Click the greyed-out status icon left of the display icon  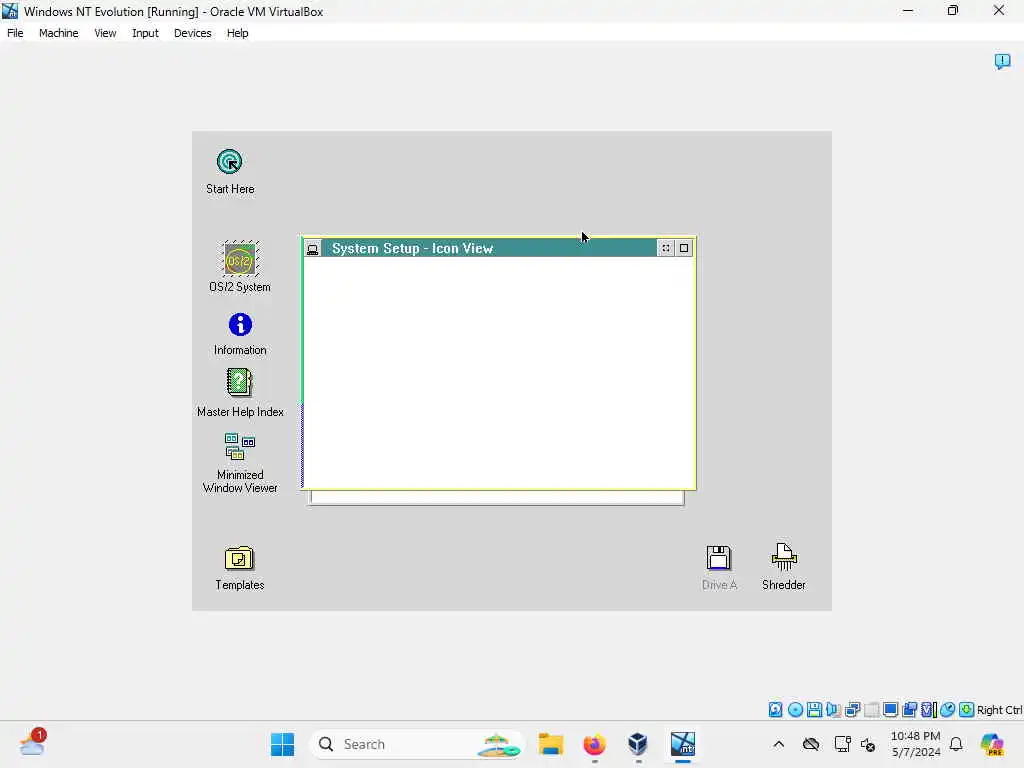[871, 710]
